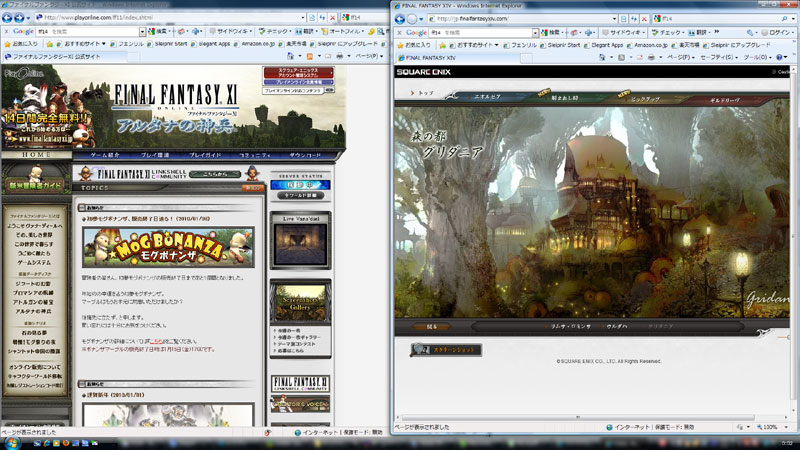
Task: Click the red こちら link in the Mog Bonanza article
Action: point(157,341)
